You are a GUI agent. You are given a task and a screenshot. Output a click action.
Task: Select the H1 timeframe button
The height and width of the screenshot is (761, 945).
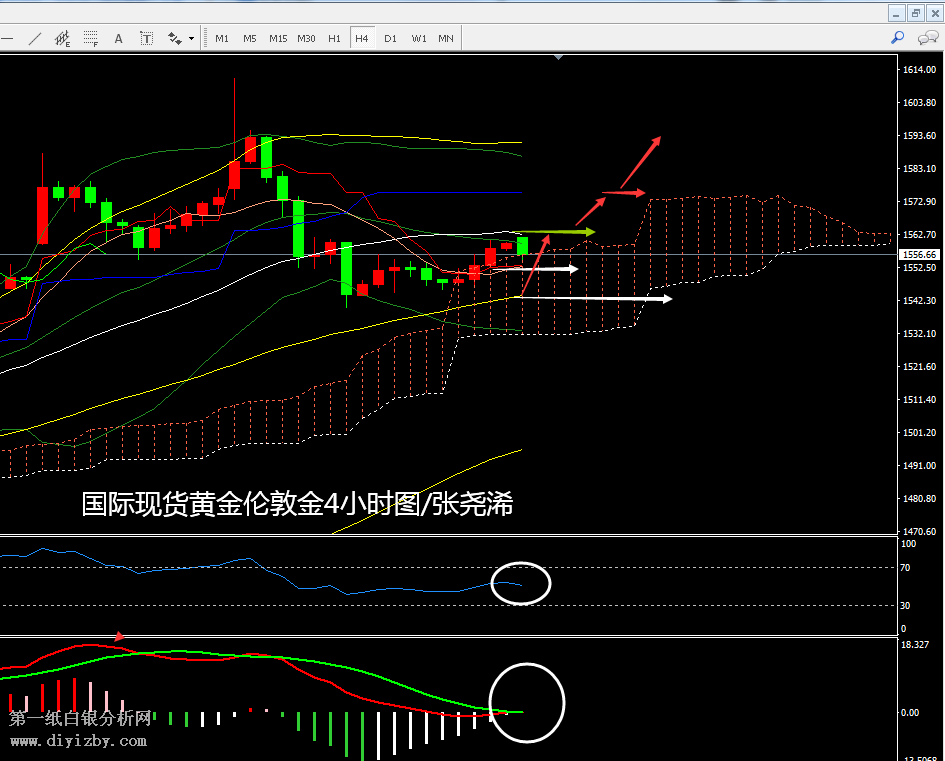coord(334,39)
